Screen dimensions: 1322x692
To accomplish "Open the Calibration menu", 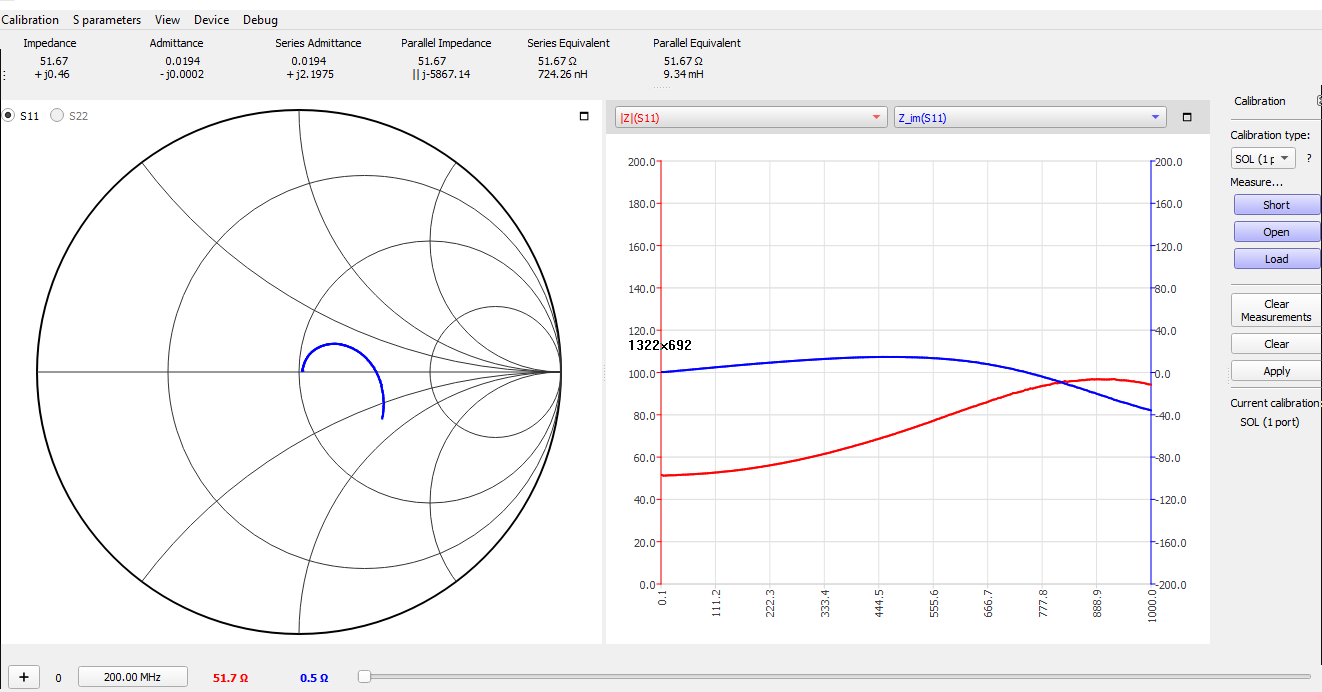I will pos(30,20).
